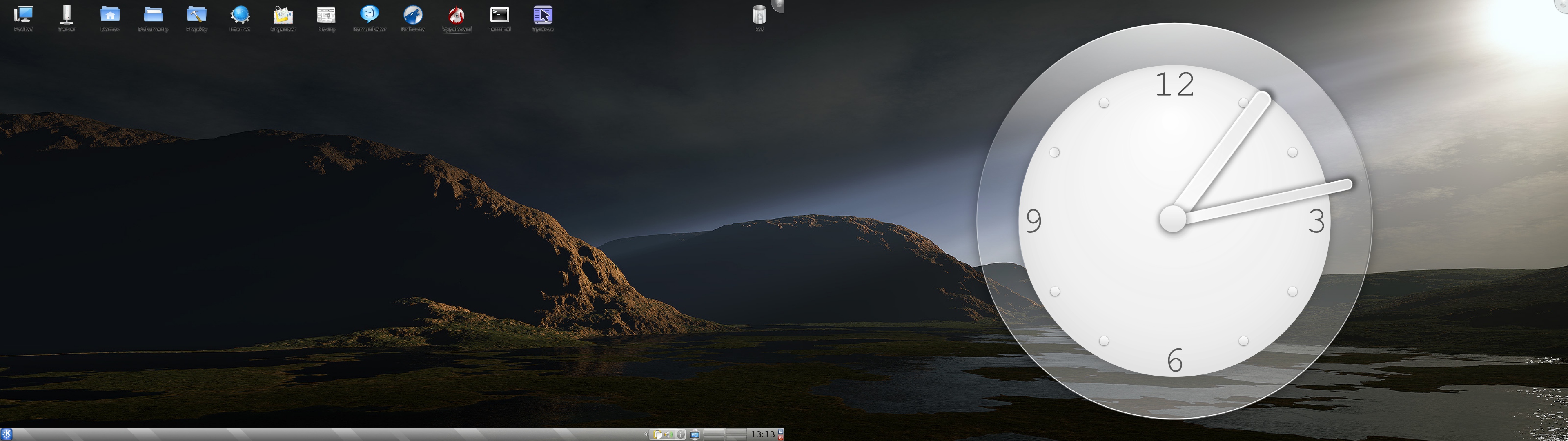Click the red power/logout button in panel
Screen dimensions: 1568x441
point(781,437)
